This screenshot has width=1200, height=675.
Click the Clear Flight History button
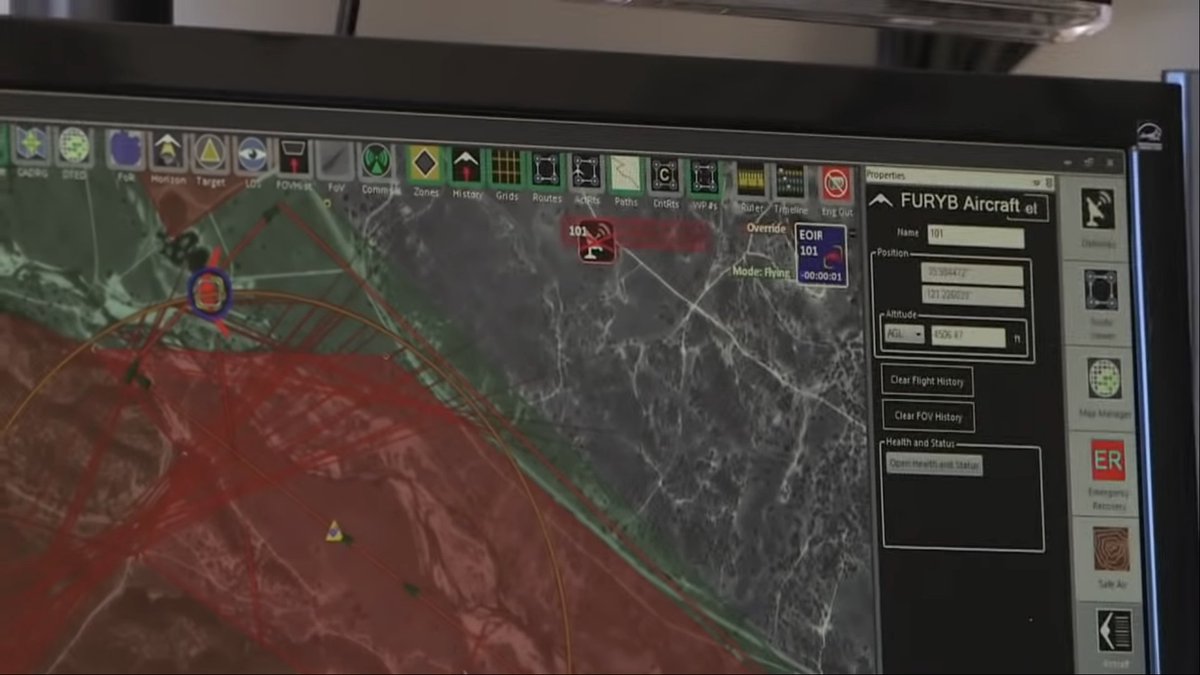pos(928,381)
